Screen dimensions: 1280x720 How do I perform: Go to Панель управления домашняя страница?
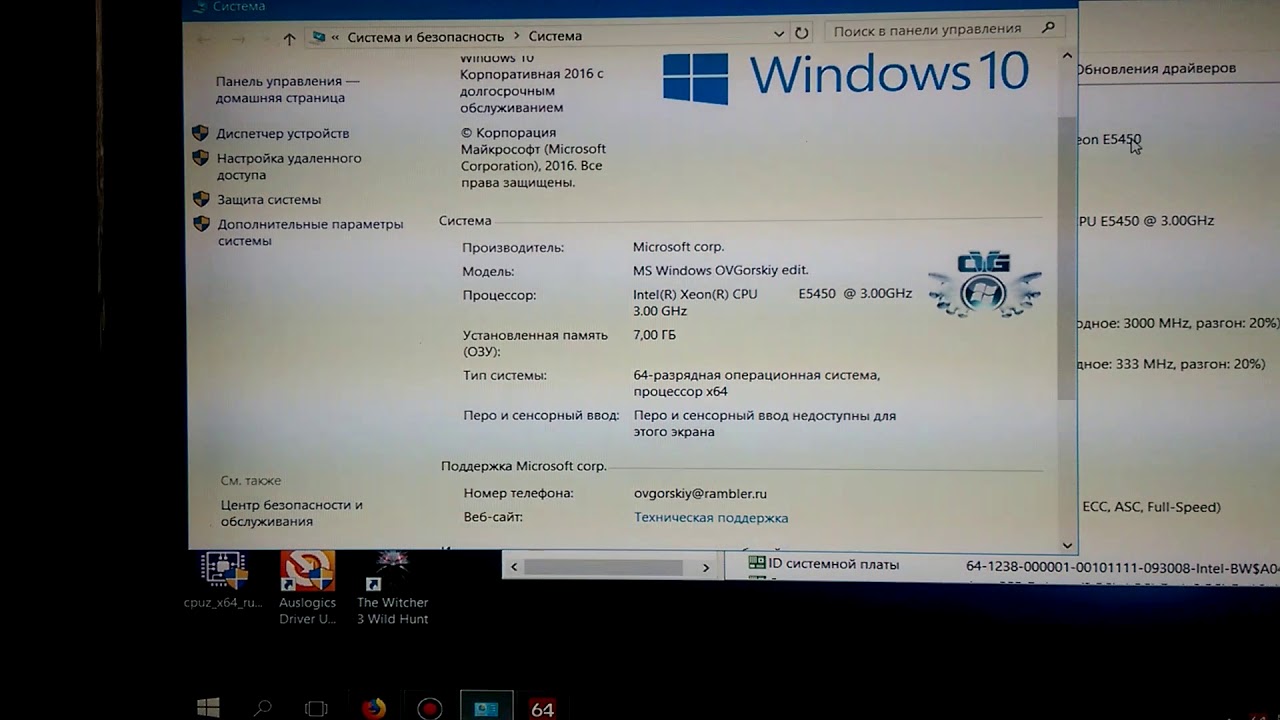click(x=287, y=89)
